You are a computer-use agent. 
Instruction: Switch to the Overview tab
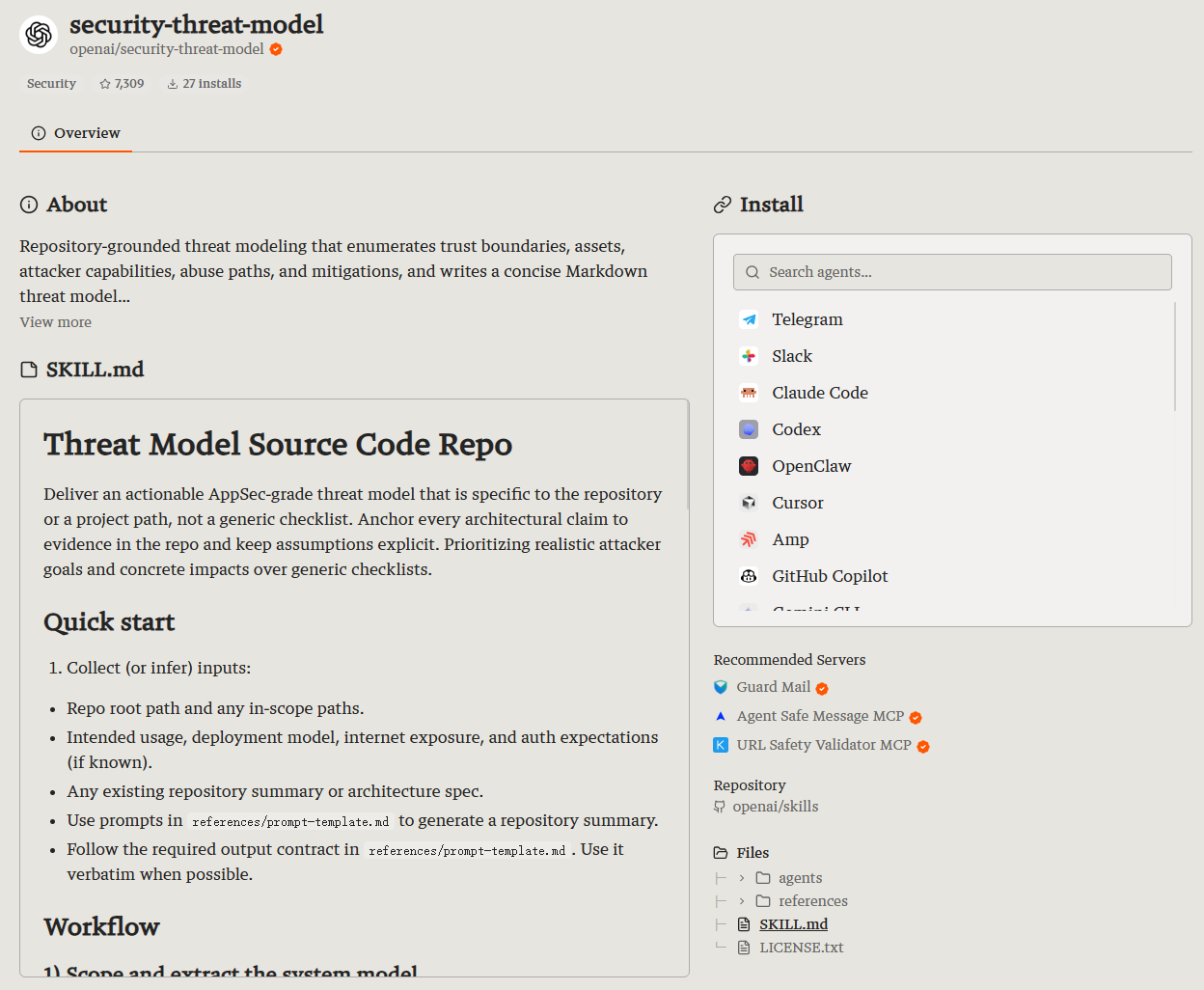click(75, 133)
